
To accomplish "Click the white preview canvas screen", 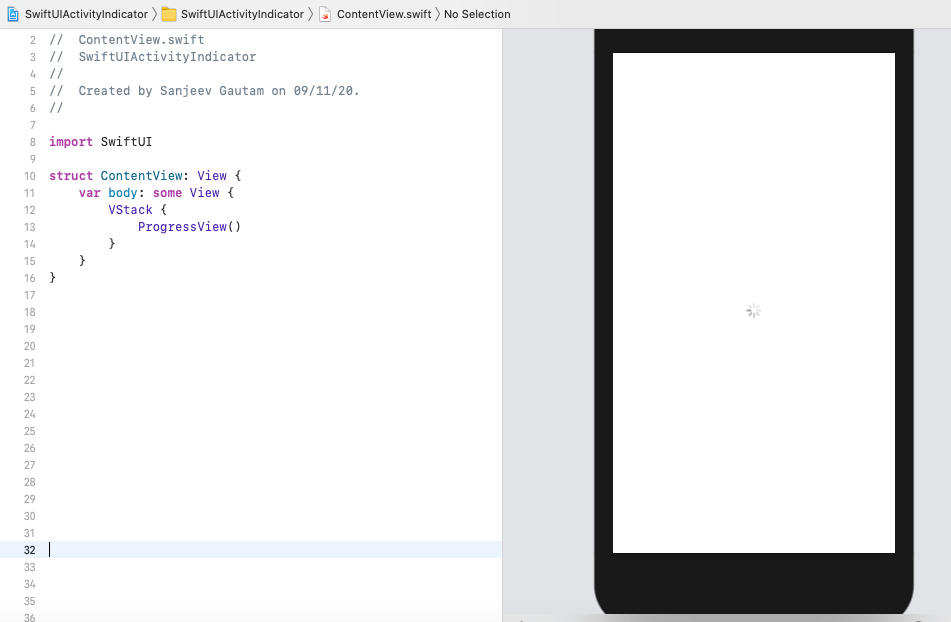I will coord(754,303).
